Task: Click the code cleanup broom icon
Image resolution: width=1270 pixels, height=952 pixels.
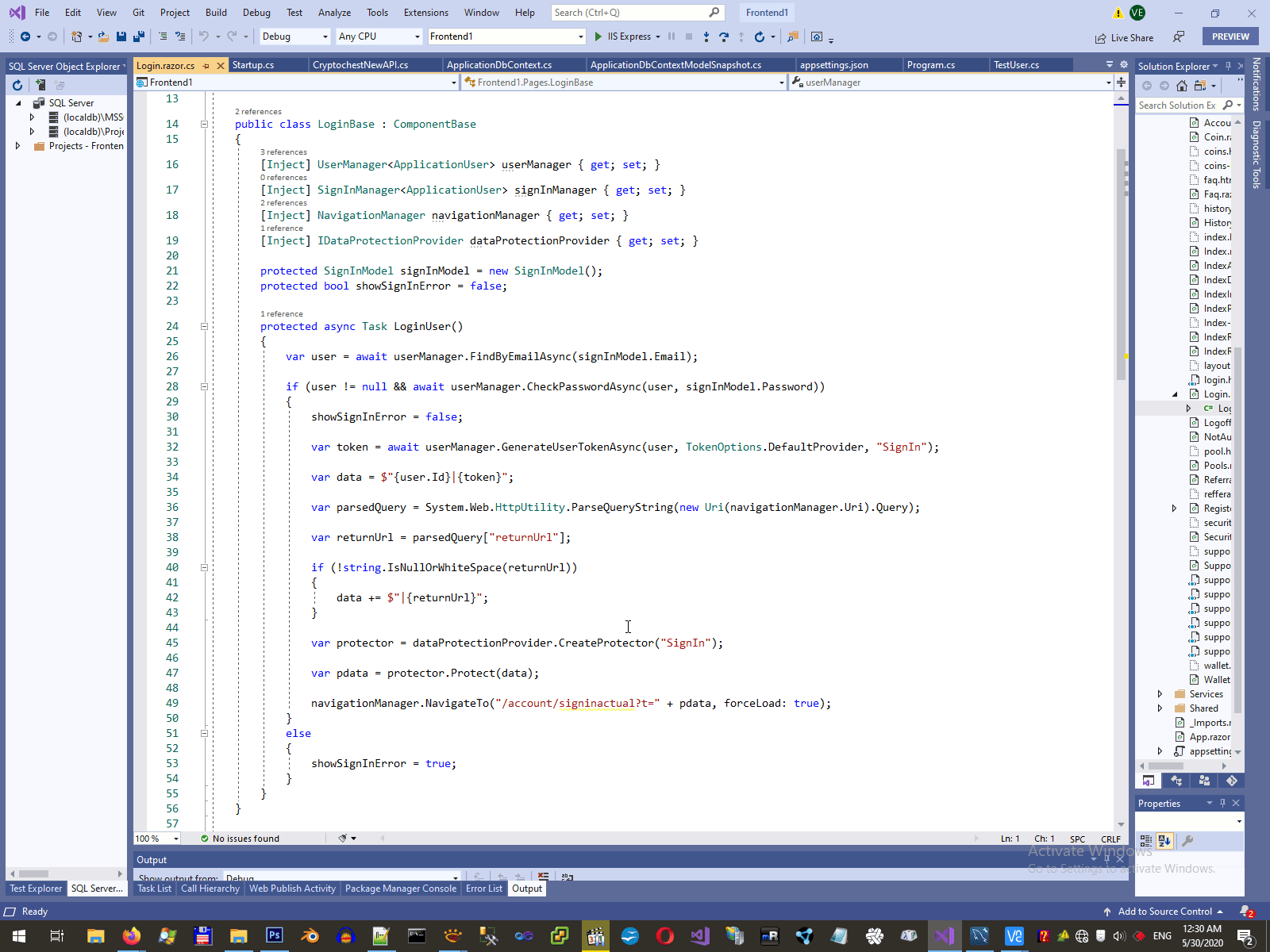Action: tap(343, 839)
